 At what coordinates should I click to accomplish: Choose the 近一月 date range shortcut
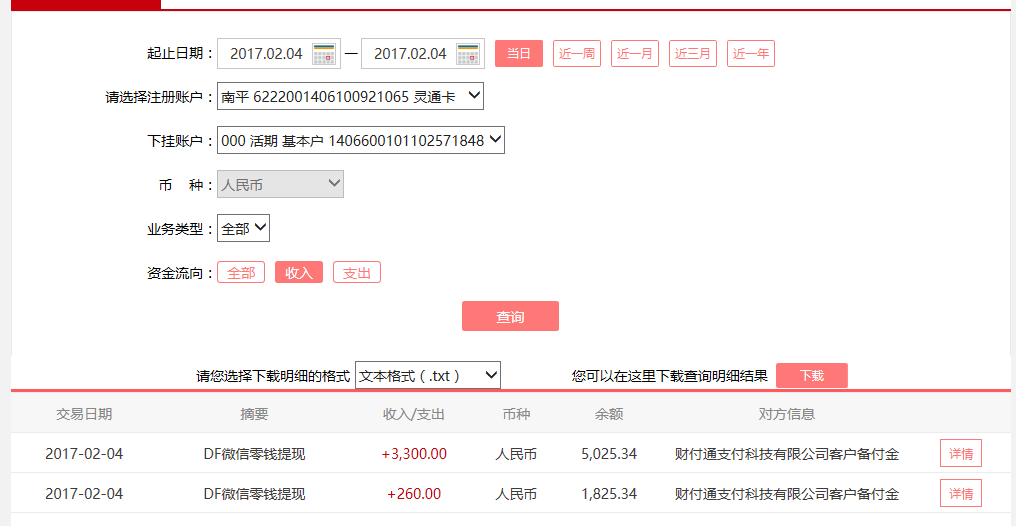pyautogui.click(x=635, y=54)
